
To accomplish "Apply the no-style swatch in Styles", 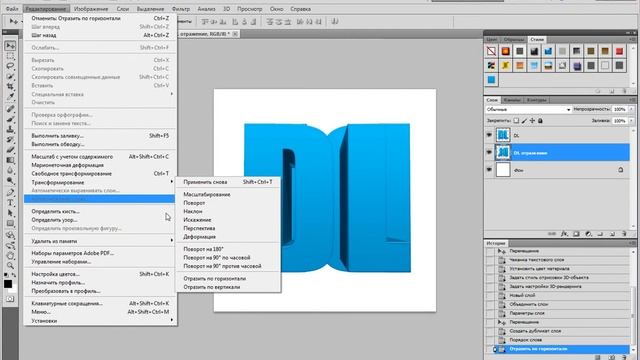I will (491, 51).
